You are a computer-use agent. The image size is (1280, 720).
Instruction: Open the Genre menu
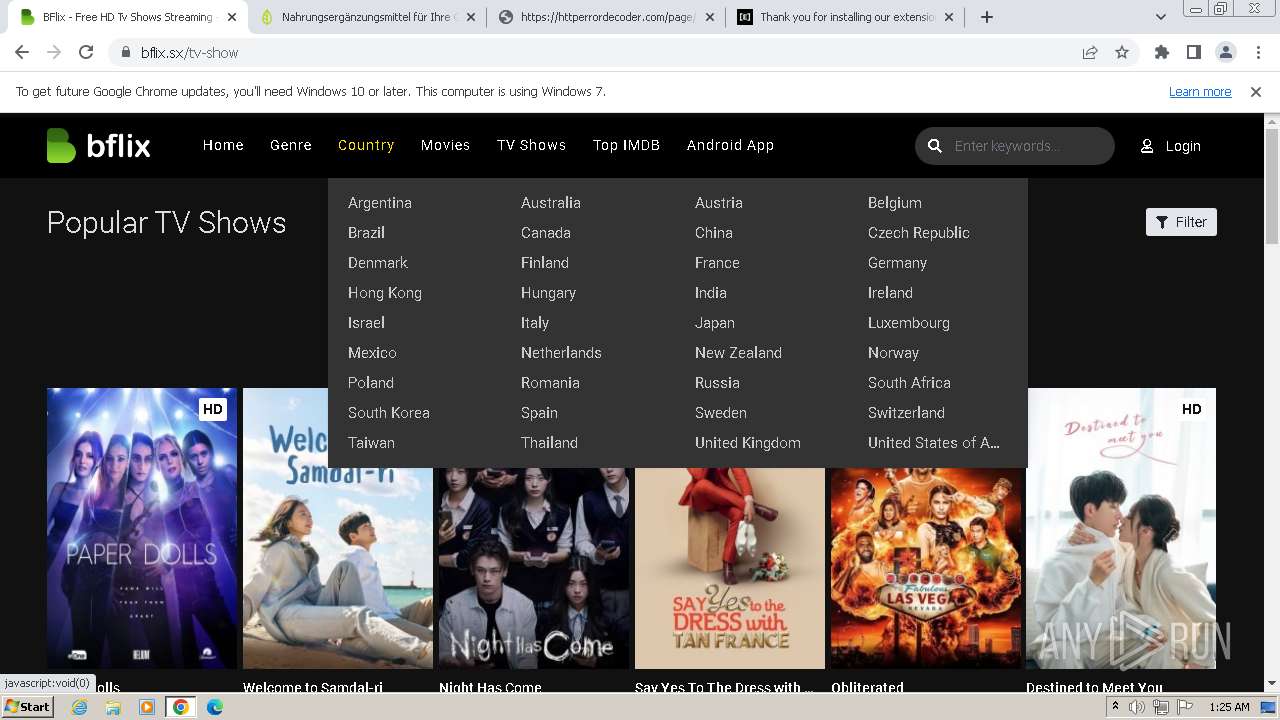[x=291, y=145]
